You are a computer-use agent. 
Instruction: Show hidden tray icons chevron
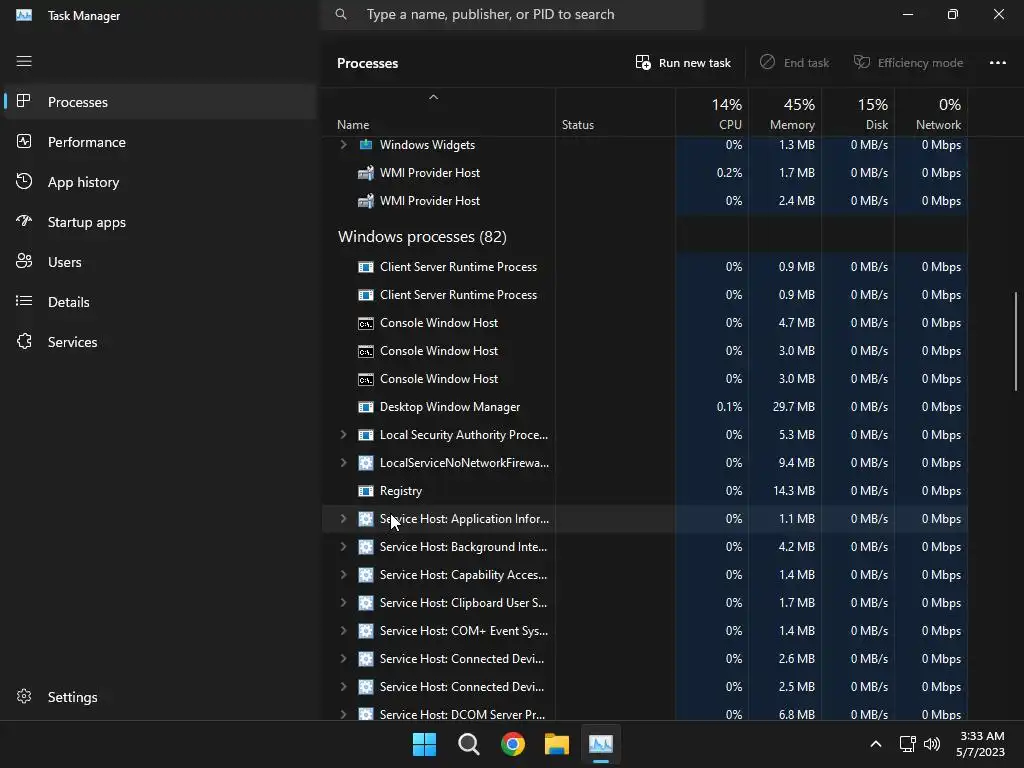876,744
